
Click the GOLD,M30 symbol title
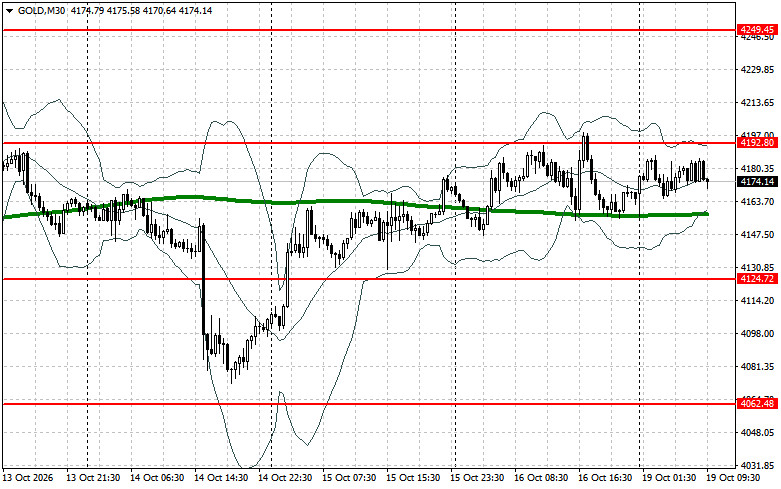click(41, 10)
